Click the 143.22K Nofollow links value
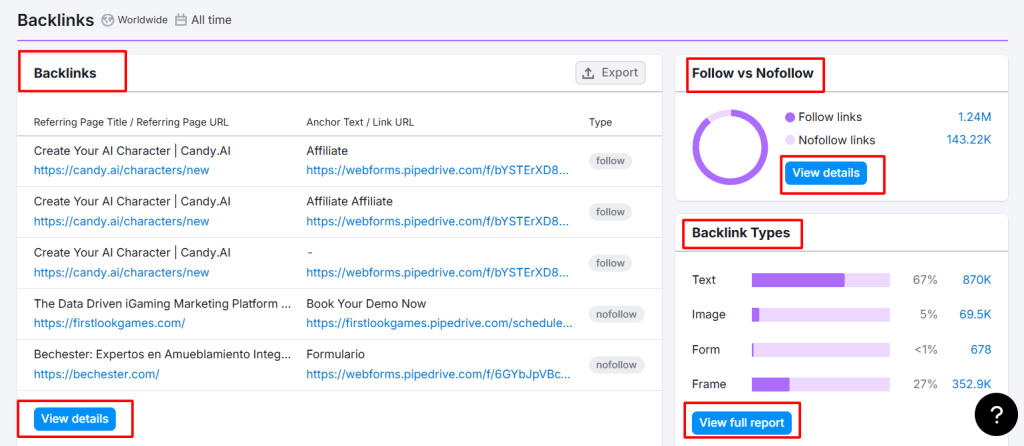The height and width of the screenshot is (446, 1024). (x=969, y=140)
